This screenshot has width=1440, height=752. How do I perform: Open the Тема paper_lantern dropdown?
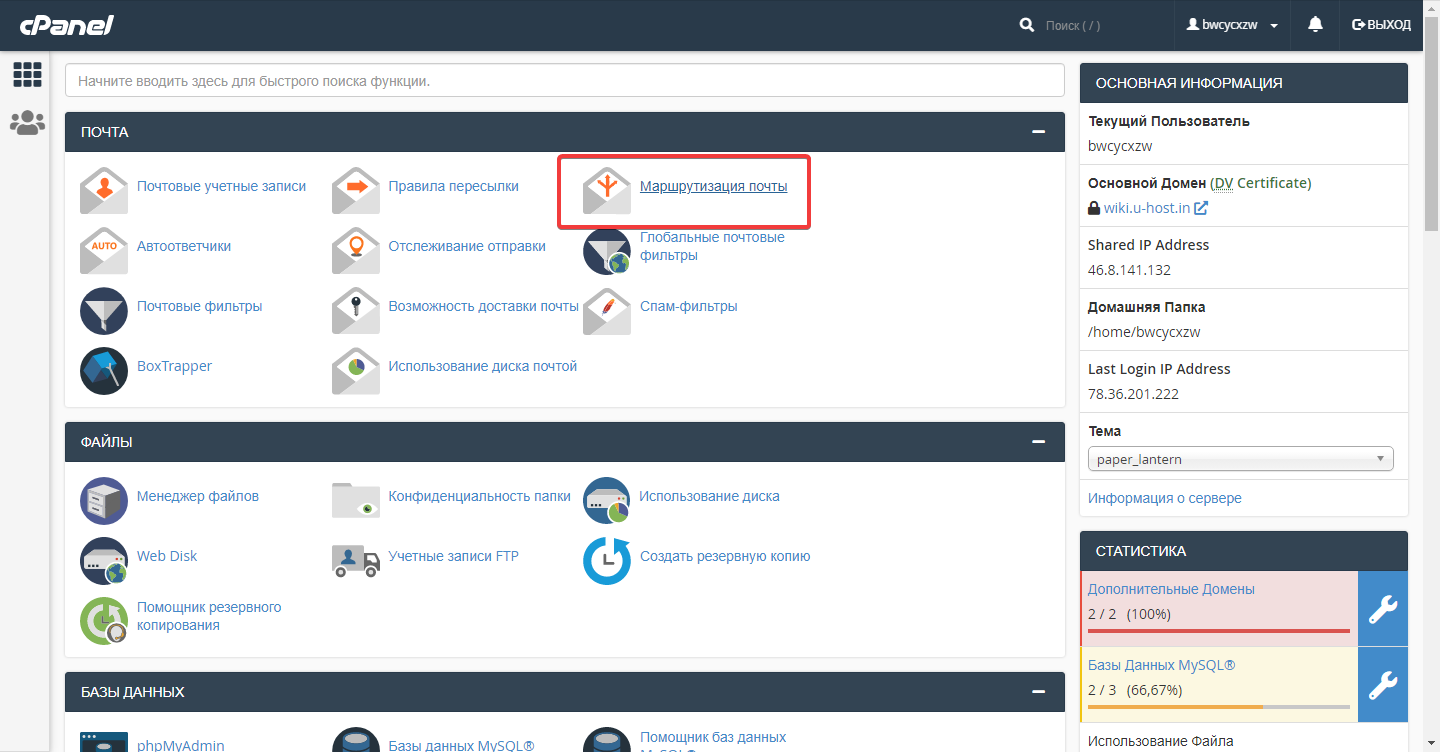[x=1241, y=459]
